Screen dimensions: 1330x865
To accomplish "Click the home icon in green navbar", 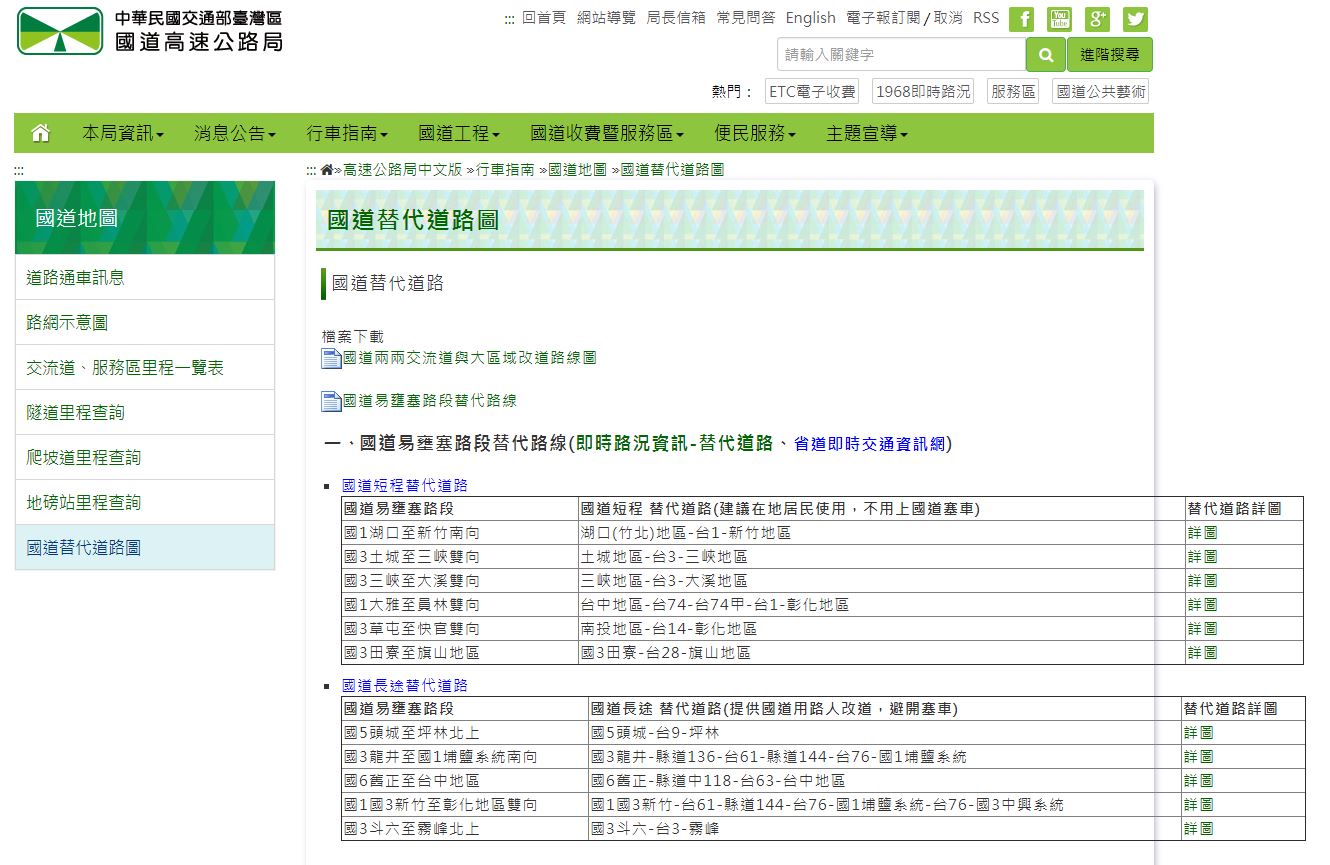I will point(41,133).
